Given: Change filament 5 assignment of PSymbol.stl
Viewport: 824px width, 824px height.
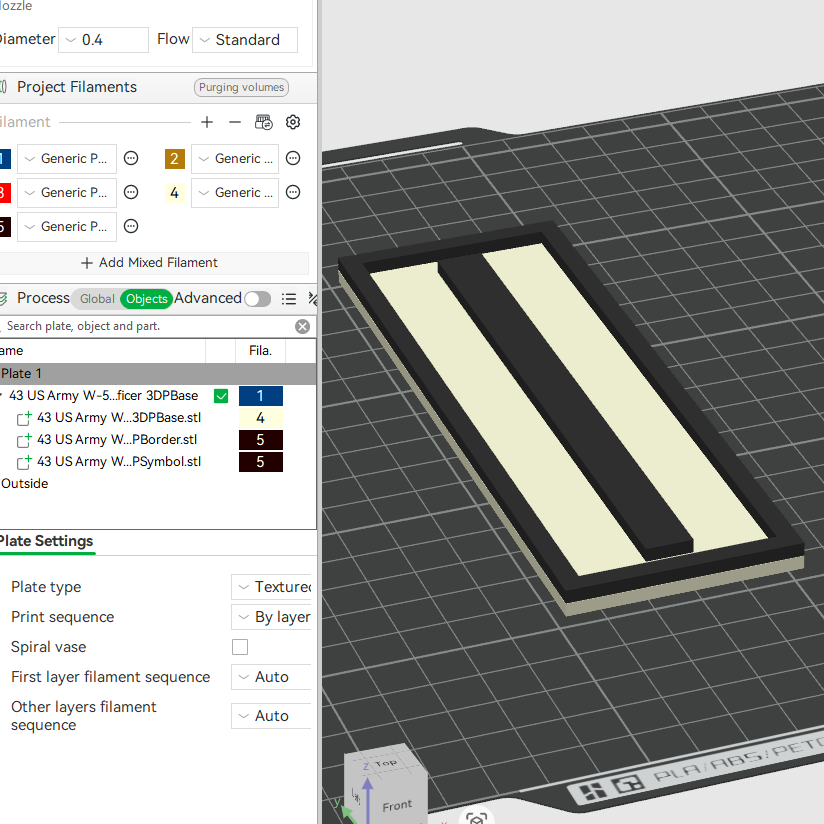Looking at the screenshot, I should click(x=261, y=462).
